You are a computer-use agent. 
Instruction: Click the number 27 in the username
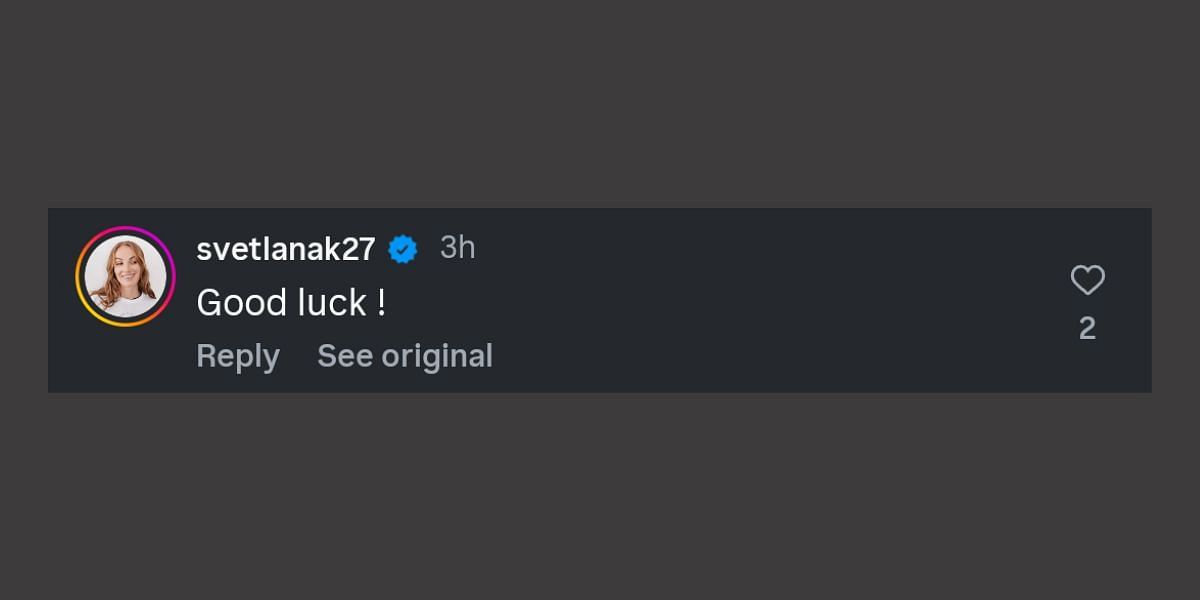click(358, 249)
